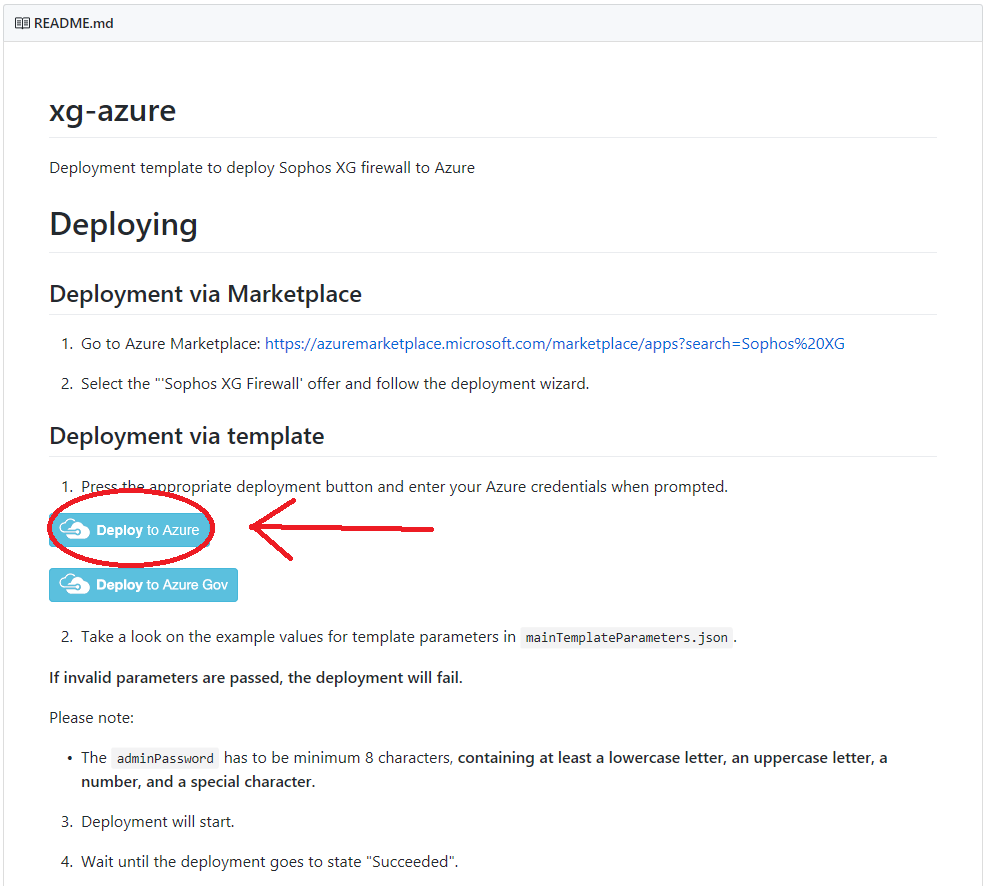Click the xg-azure heading
The width and height of the screenshot is (987, 886).
point(113,111)
